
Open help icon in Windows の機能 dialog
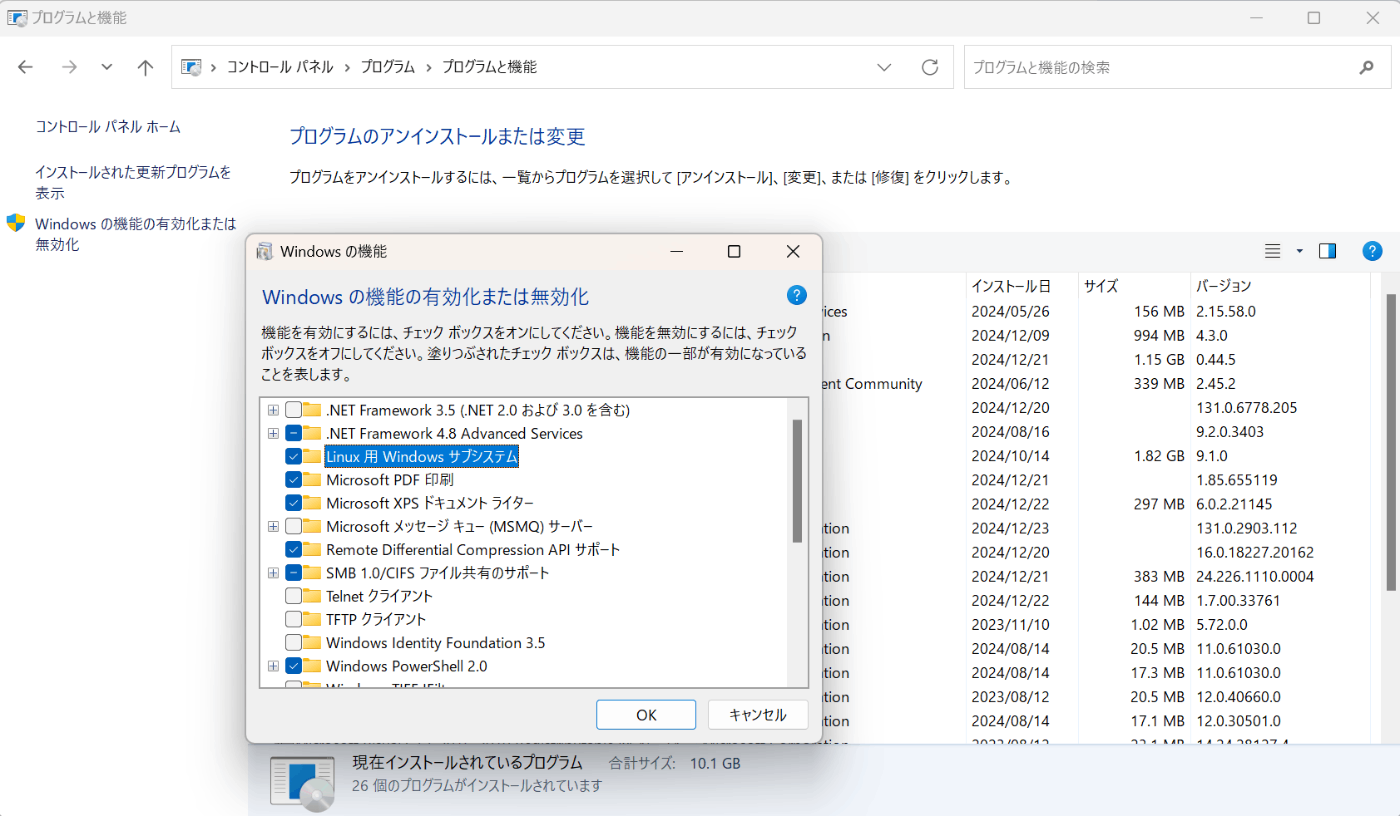pos(797,295)
